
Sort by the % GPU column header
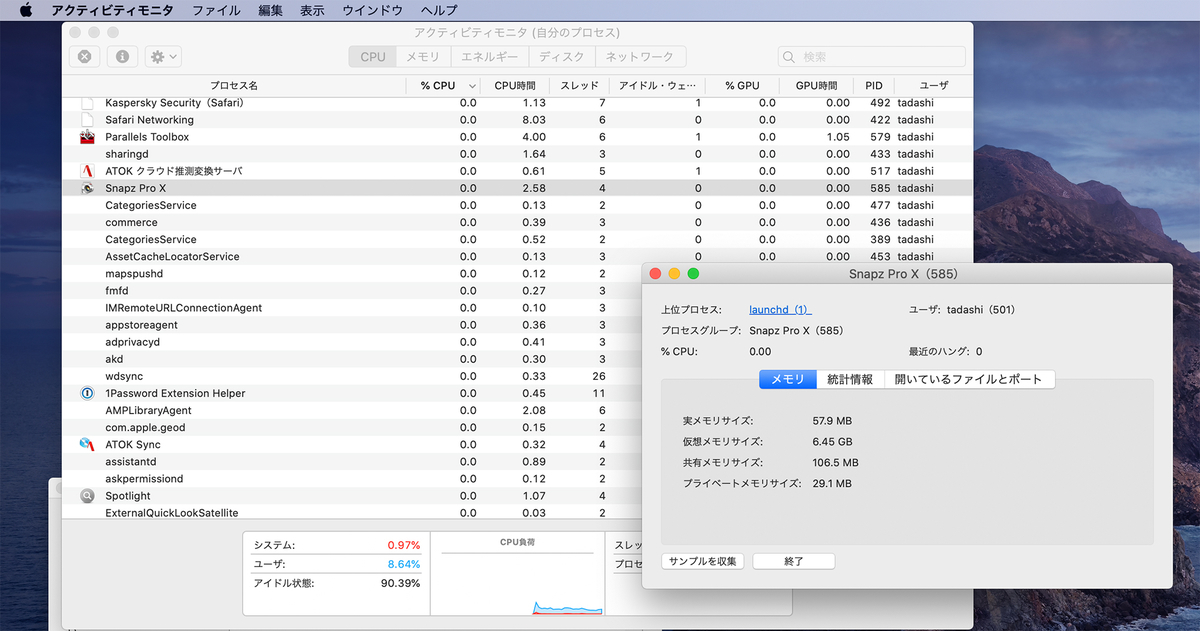[x=742, y=86]
